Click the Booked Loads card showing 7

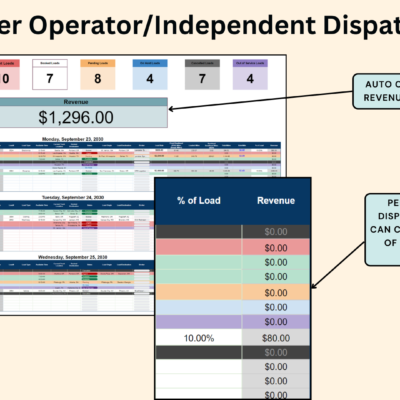[50, 74]
